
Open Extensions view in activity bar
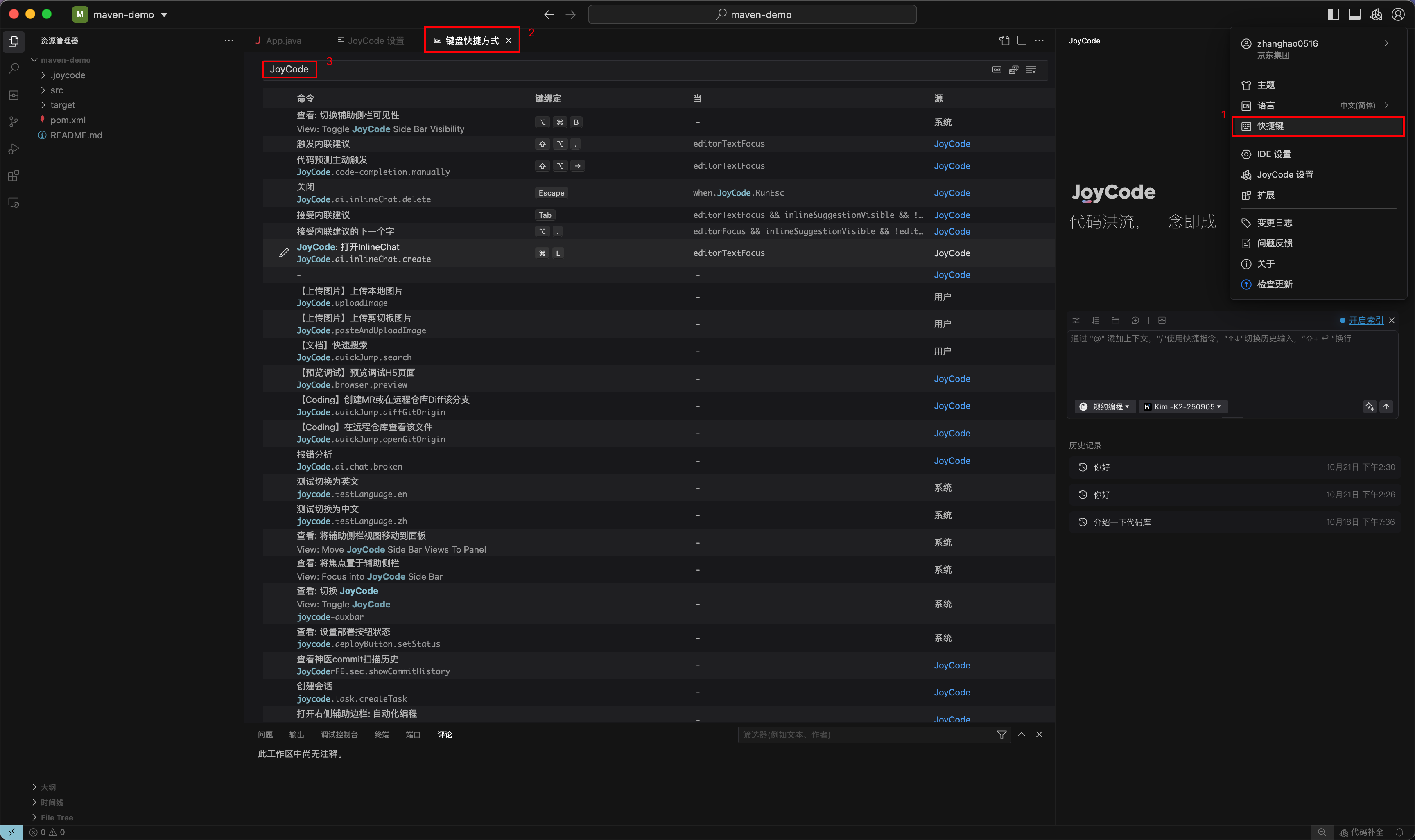coord(14,176)
